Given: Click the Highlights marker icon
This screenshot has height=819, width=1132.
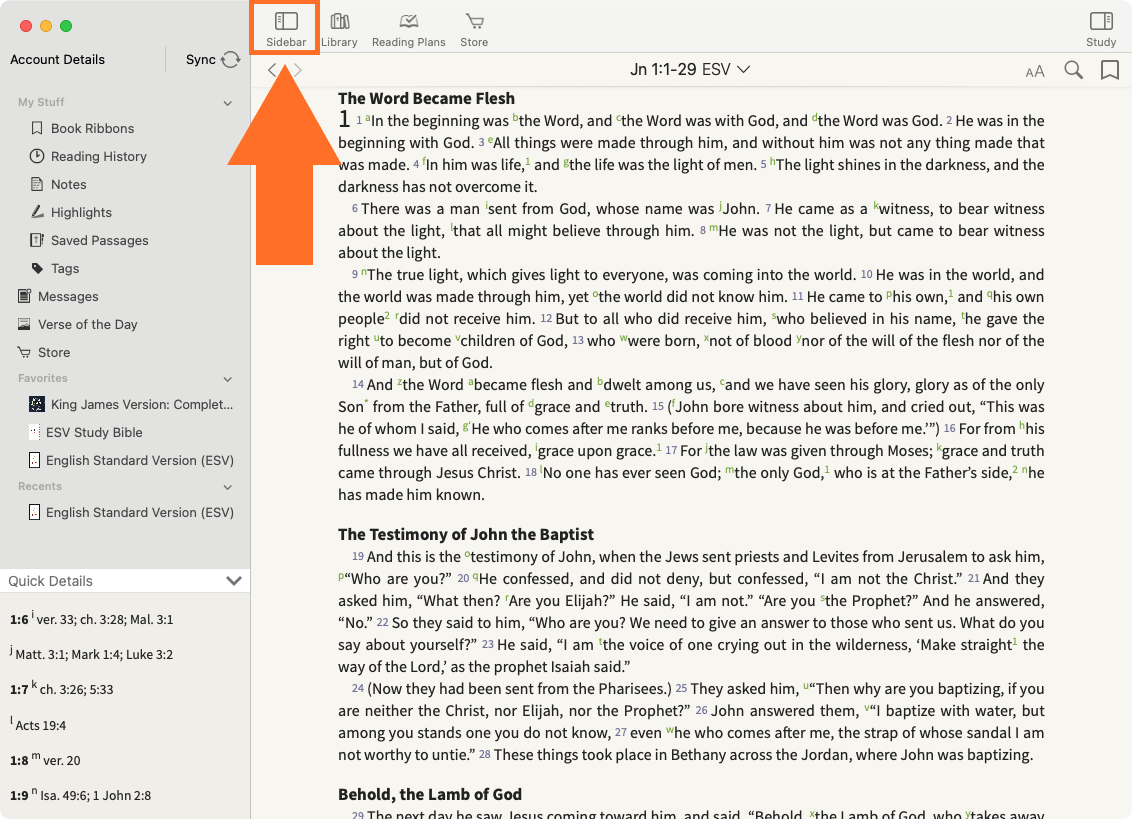Looking at the screenshot, I should (37, 212).
